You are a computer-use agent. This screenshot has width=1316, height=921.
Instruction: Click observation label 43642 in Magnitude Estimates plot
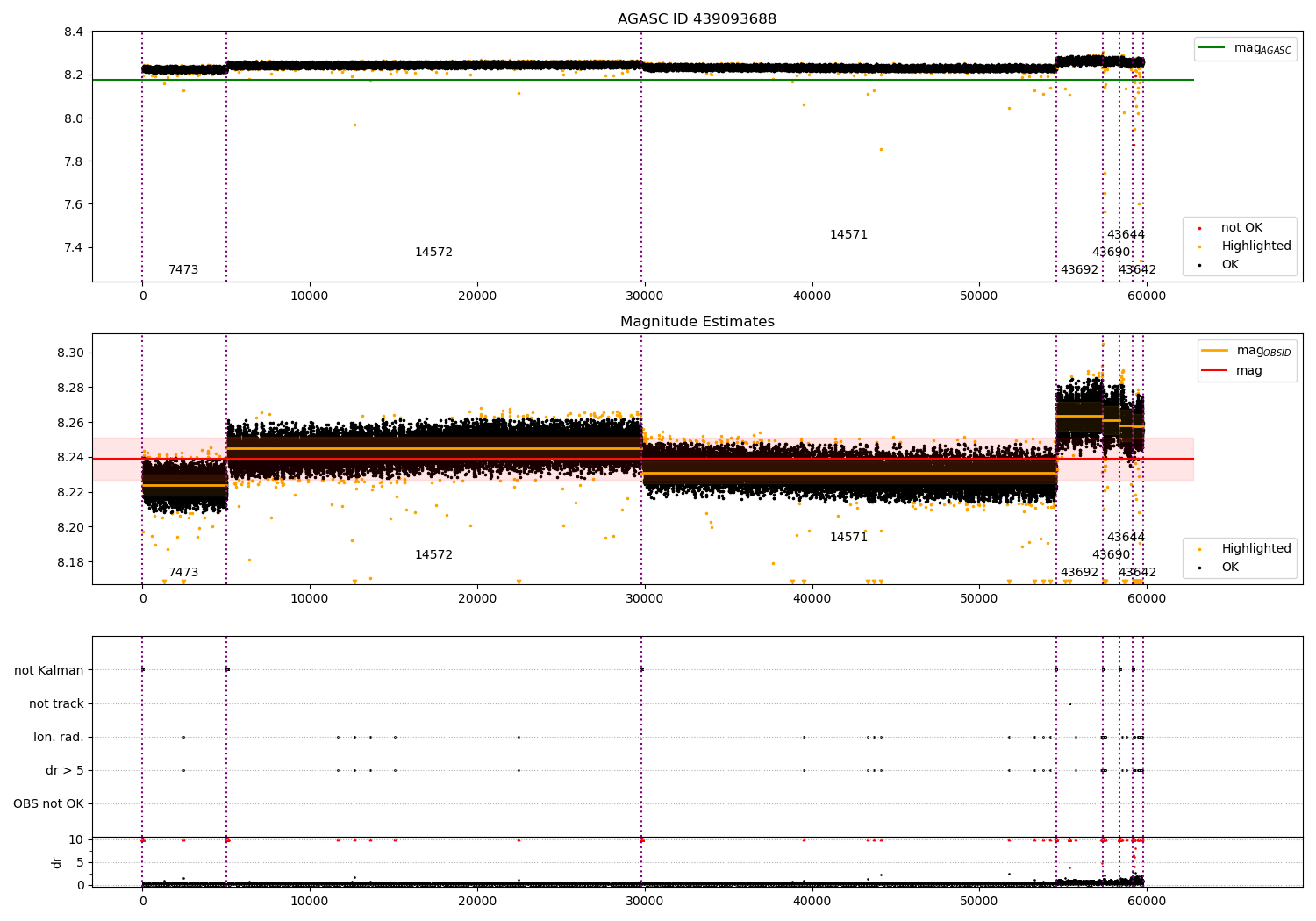(1137, 573)
